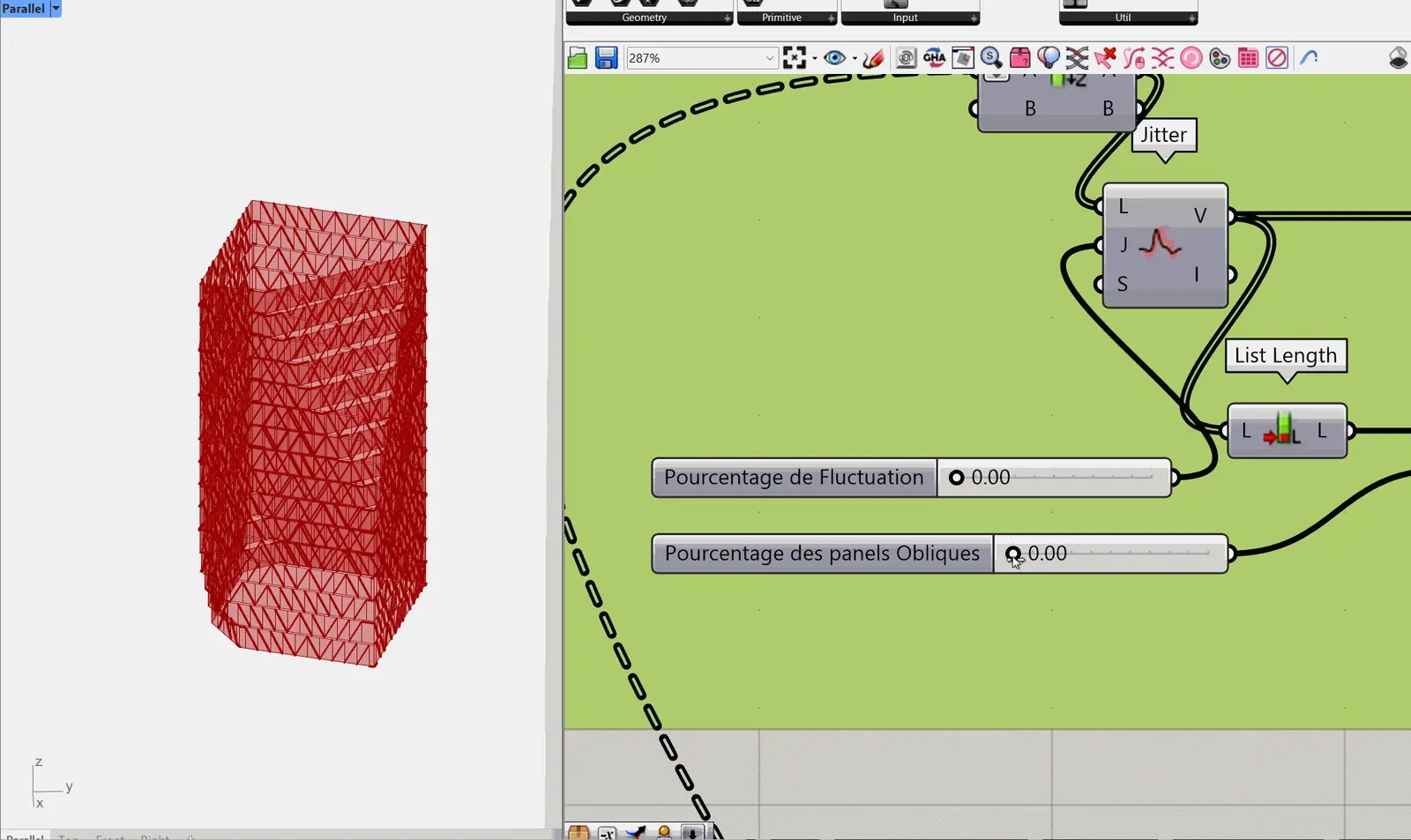The image size is (1411, 840).
Task: Click the GHA icon in the canvas toolbar
Action: (934, 57)
